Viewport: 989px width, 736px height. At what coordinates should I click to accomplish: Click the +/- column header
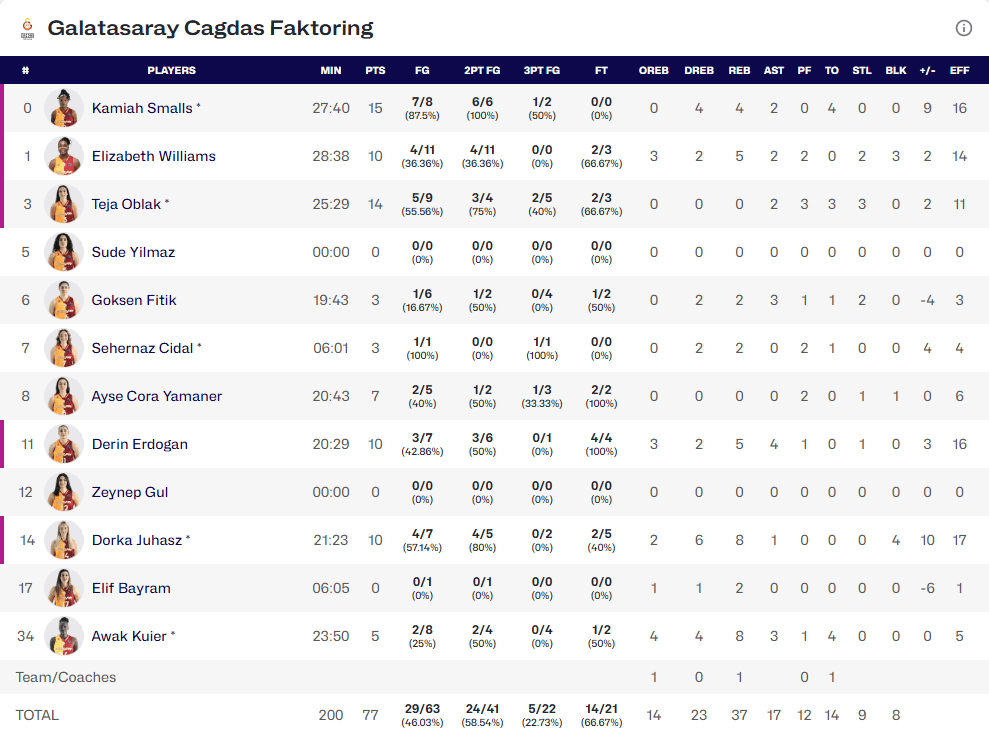click(x=927, y=70)
